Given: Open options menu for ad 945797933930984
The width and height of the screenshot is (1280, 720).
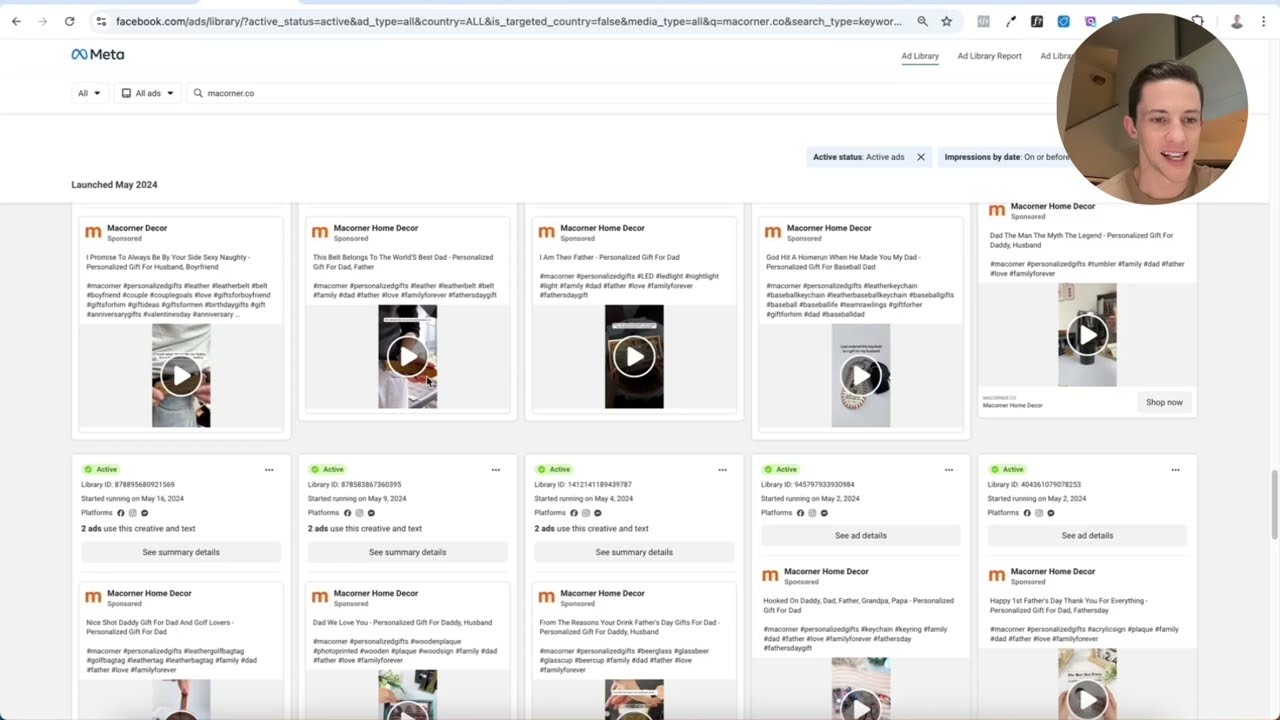Looking at the screenshot, I should tap(949, 469).
